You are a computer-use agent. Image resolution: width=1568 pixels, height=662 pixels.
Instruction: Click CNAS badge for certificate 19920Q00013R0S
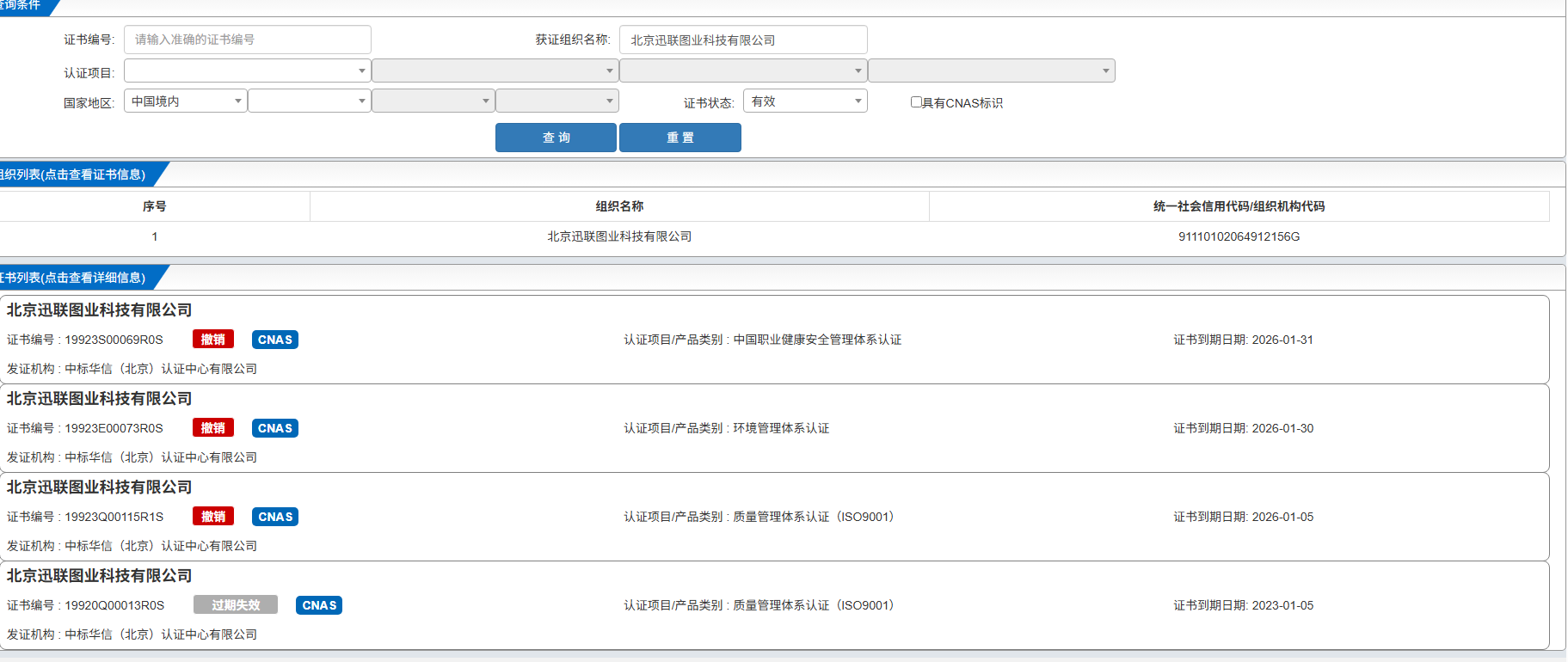click(319, 605)
